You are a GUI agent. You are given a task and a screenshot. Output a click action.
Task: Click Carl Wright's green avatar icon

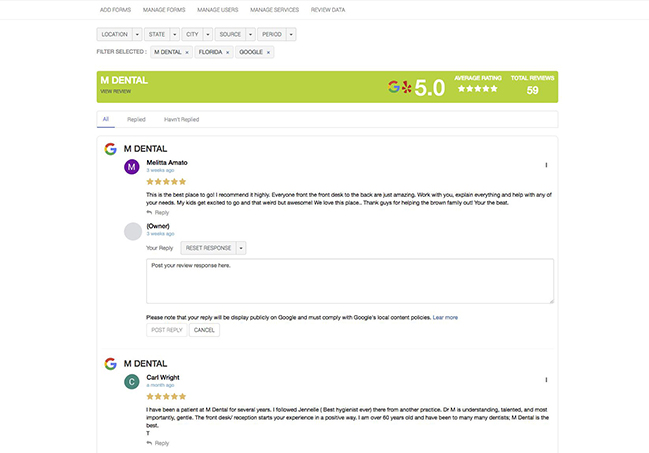[132, 382]
